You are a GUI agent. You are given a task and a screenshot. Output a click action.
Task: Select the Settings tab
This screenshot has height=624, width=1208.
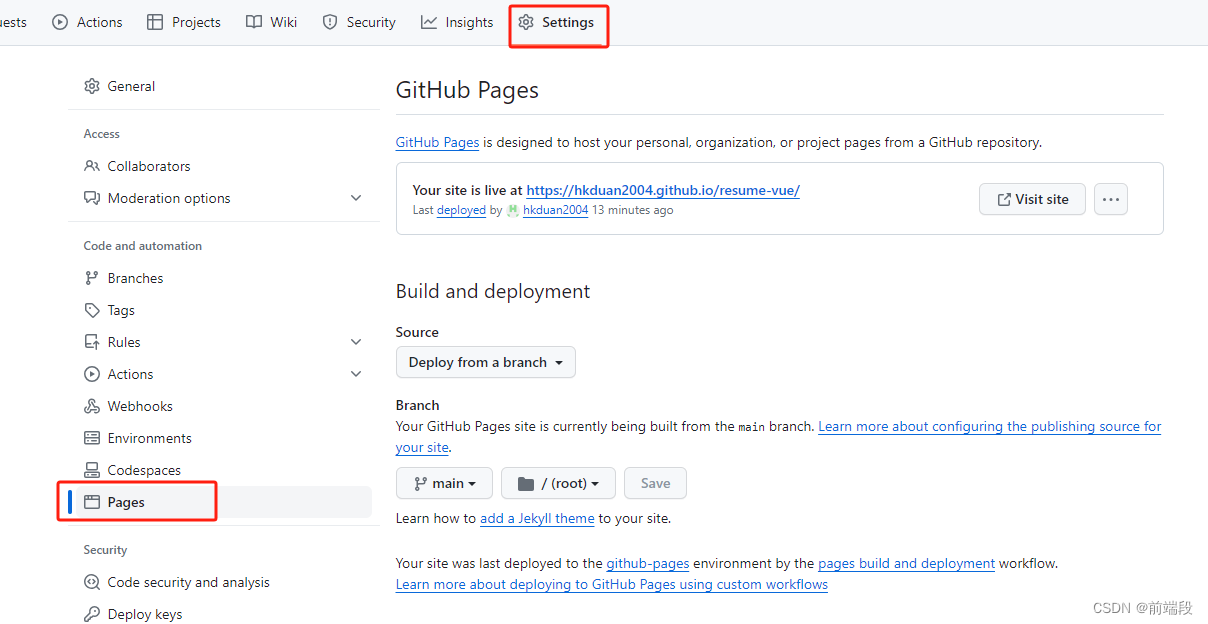pyautogui.click(x=556, y=22)
